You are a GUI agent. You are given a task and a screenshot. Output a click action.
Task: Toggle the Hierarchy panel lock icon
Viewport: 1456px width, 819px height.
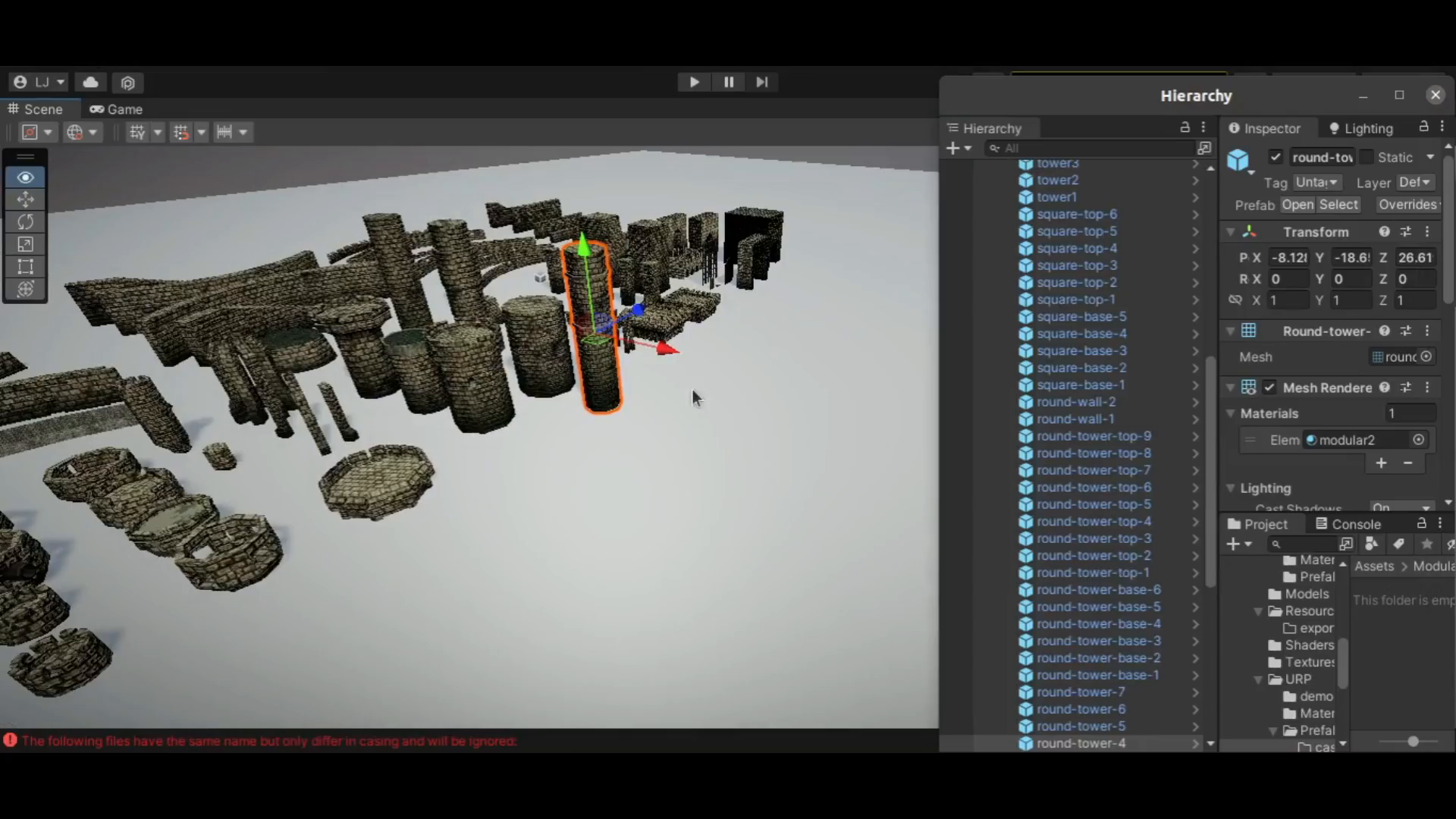[x=1185, y=127]
